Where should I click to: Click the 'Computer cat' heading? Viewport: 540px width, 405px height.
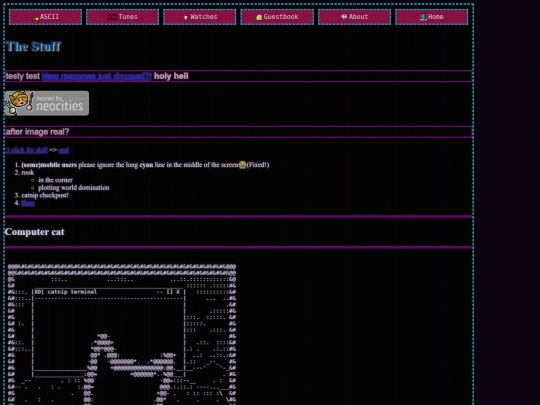pyautogui.click(x=34, y=232)
